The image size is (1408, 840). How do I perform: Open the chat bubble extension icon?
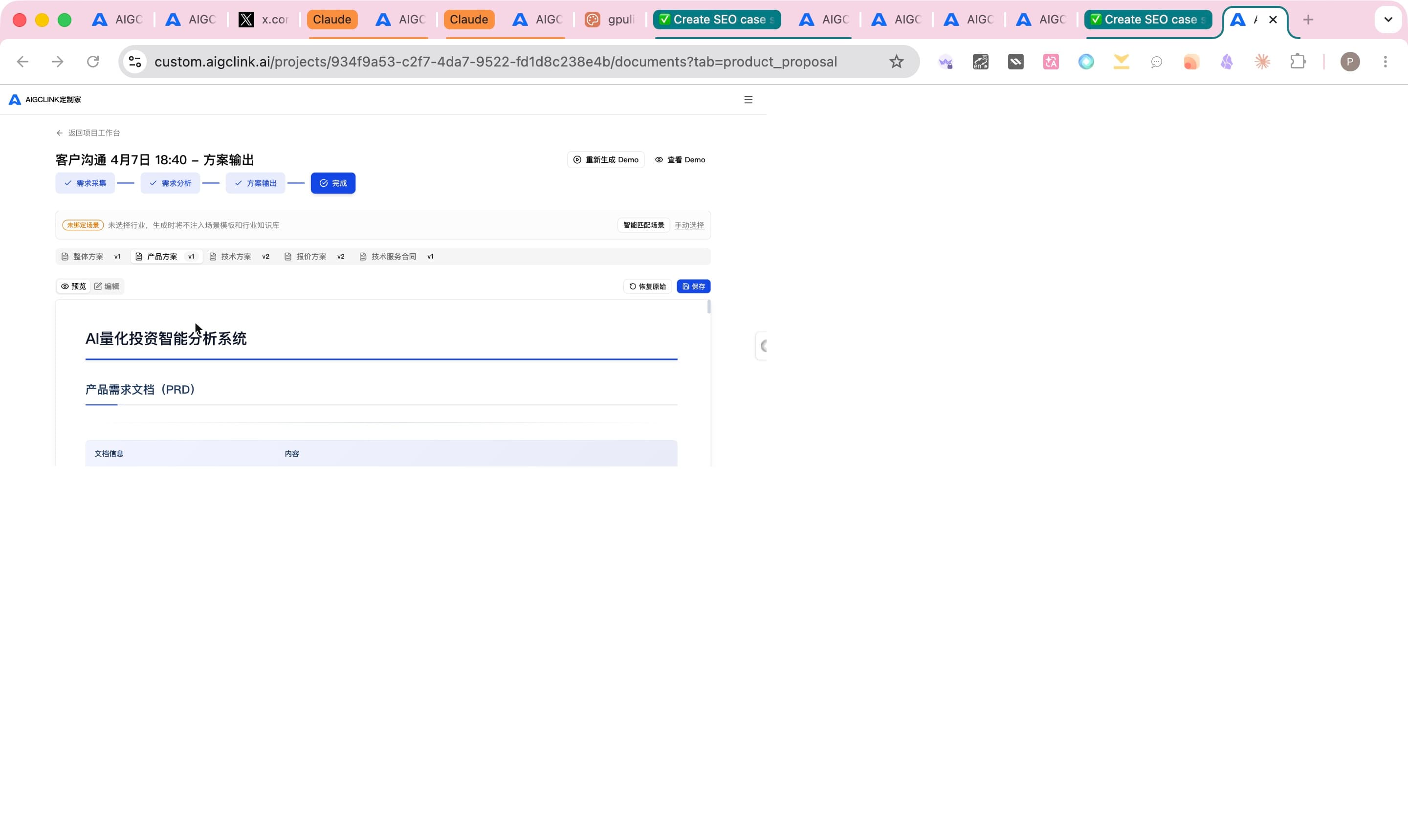point(1156,62)
